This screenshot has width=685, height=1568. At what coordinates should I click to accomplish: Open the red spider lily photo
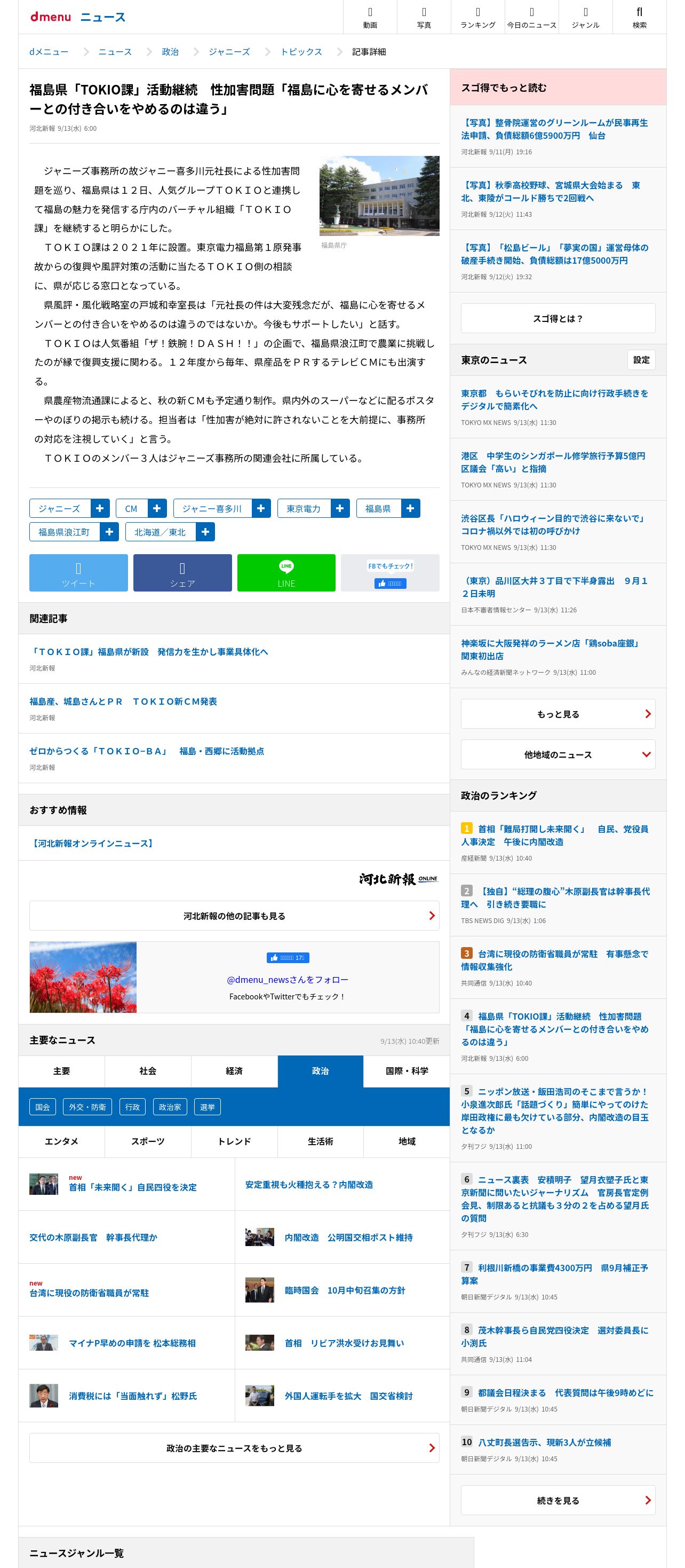(83, 977)
